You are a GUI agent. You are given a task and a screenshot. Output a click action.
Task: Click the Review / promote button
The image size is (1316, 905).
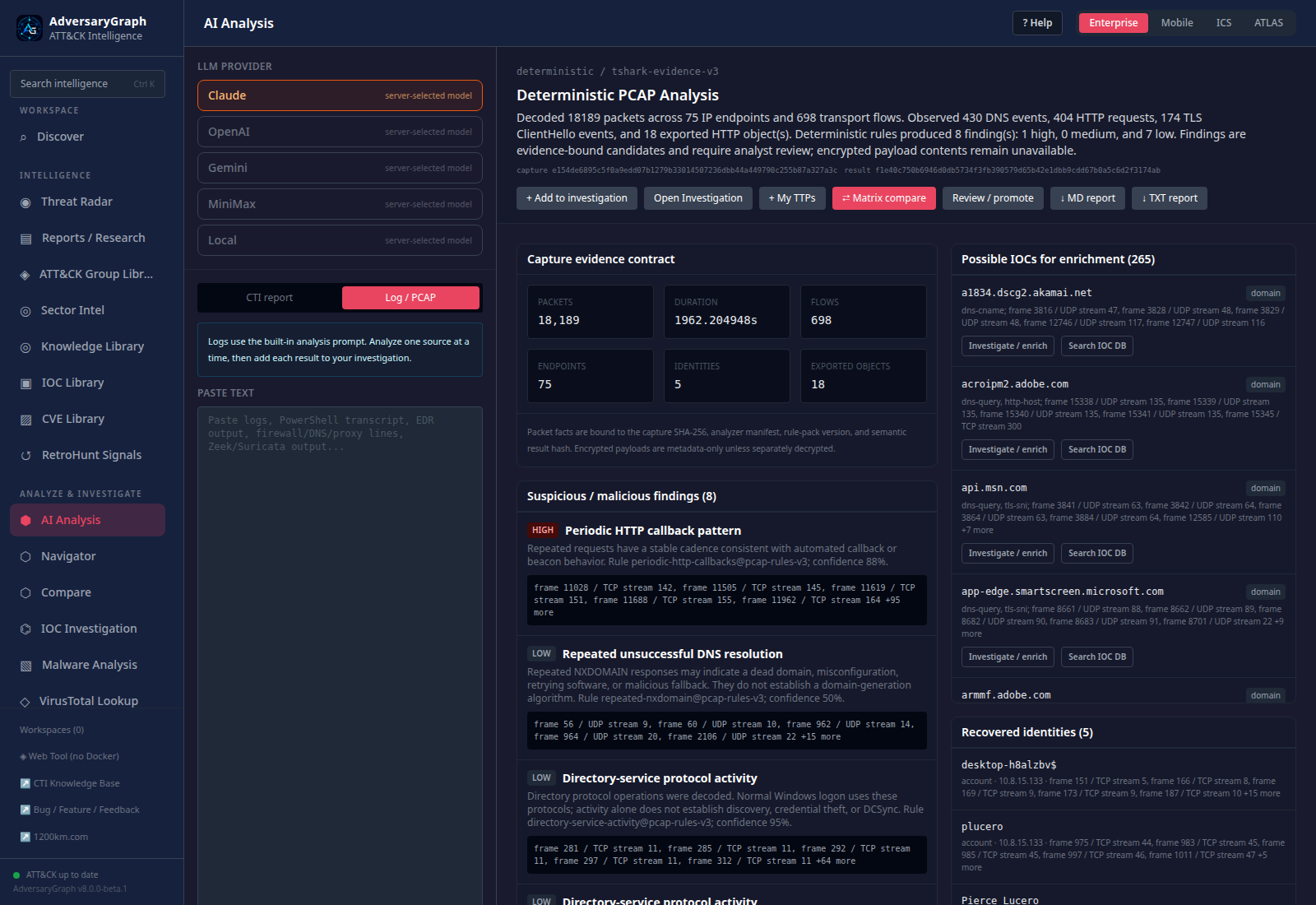[993, 198]
